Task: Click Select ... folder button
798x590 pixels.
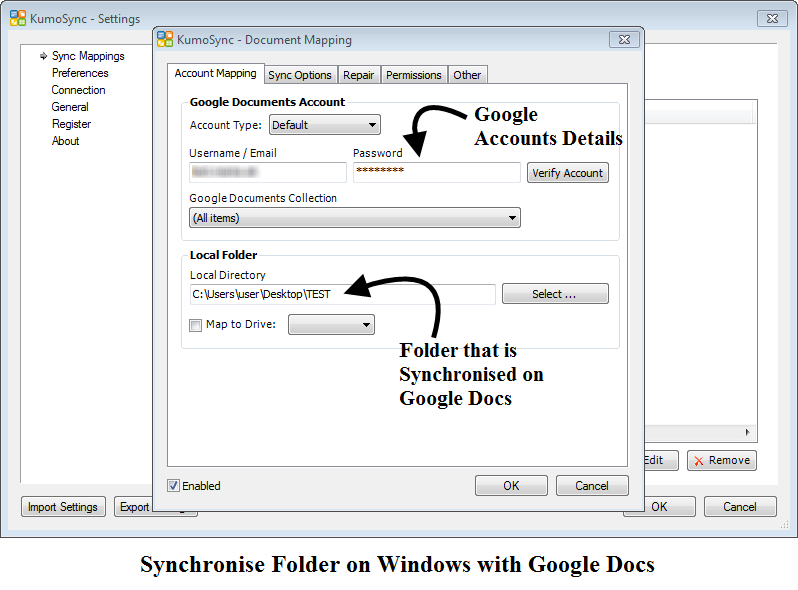Action: point(555,294)
